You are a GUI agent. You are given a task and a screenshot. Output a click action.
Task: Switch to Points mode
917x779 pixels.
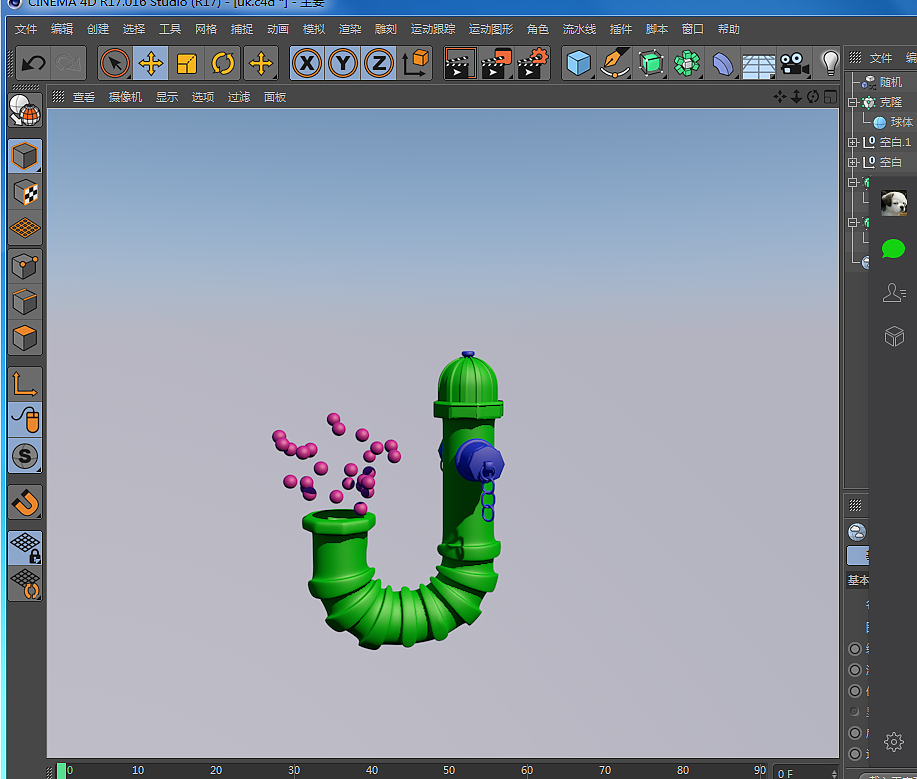[25, 266]
